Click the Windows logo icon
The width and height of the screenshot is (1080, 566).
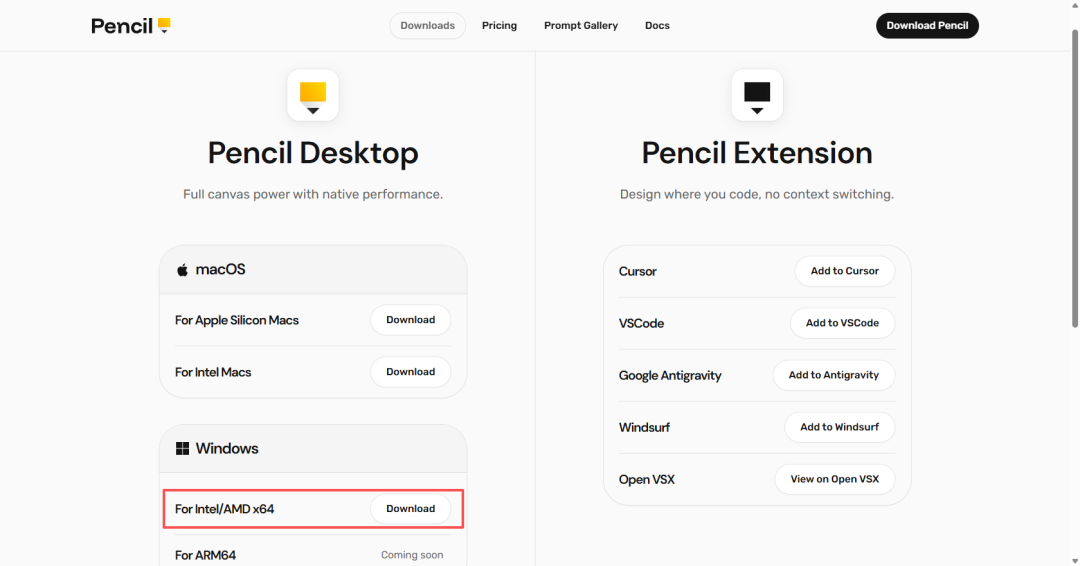pyautogui.click(x=182, y=449)
